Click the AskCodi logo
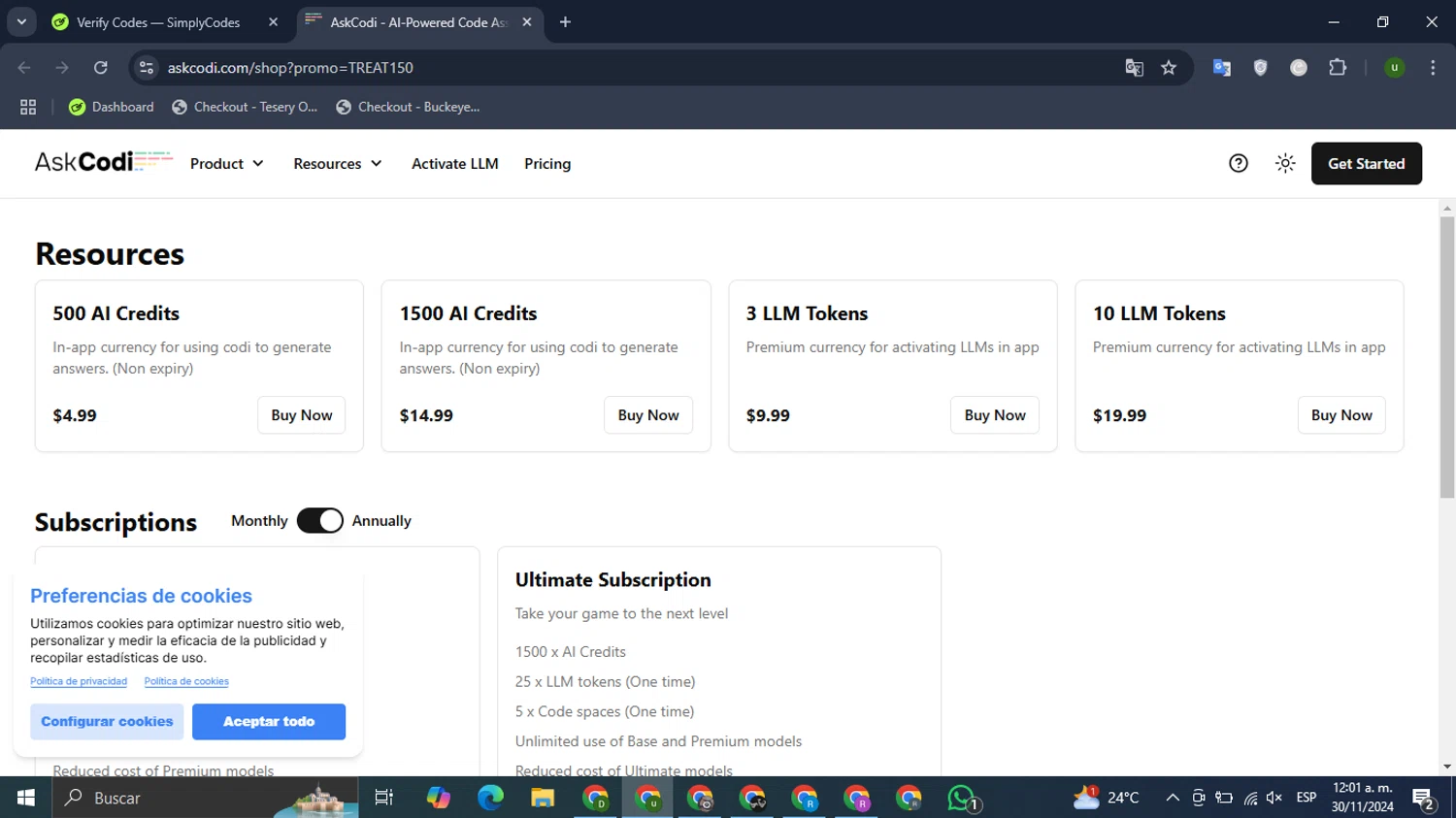Screen dimensions: 1456x818 coord(103,162)
